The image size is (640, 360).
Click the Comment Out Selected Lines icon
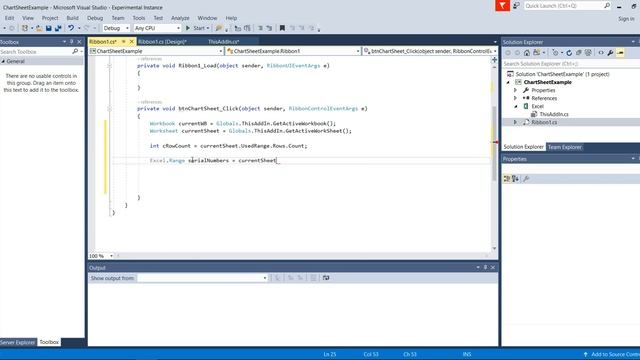(260, 28)
